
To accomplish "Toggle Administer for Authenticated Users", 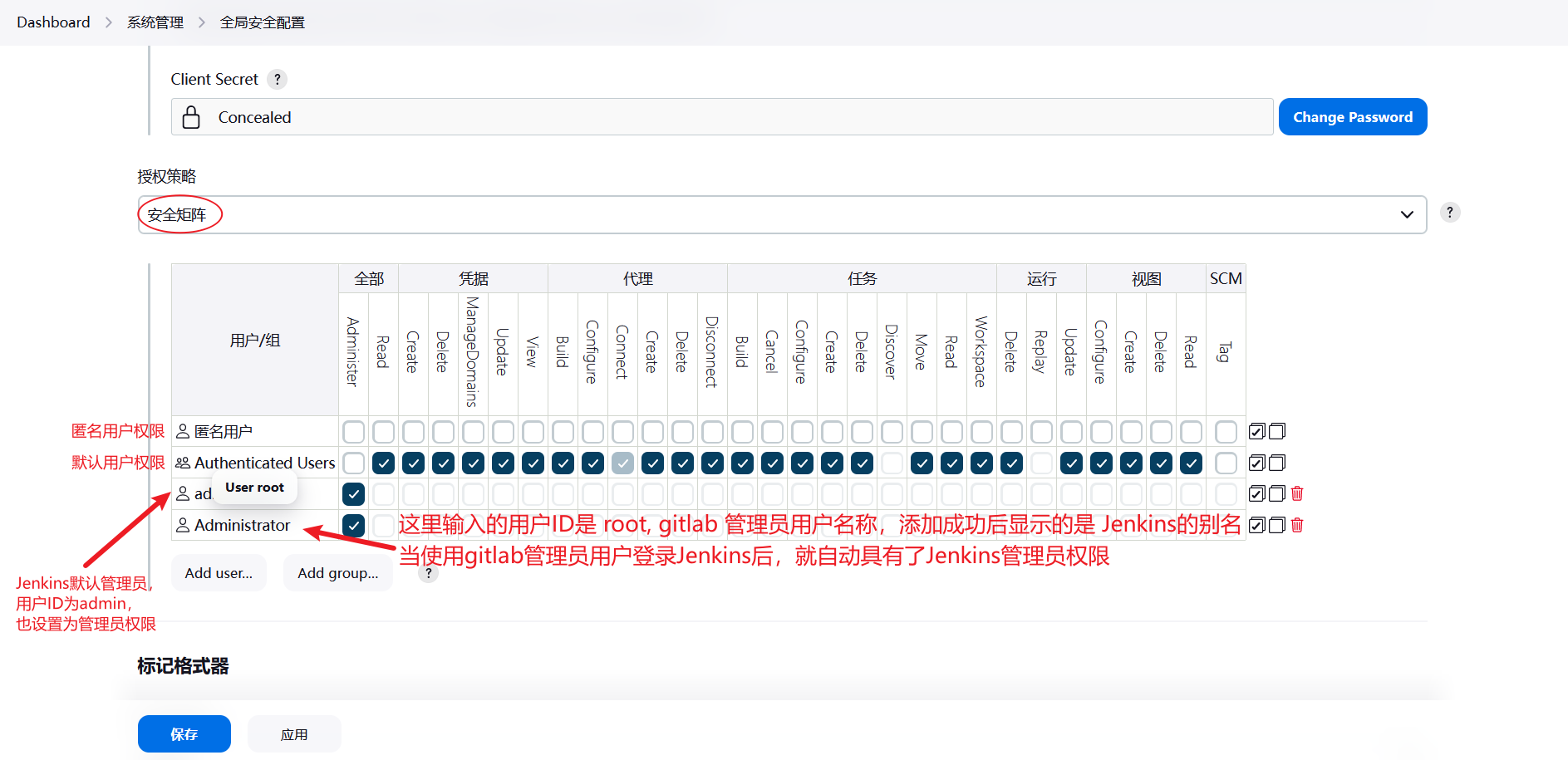I will (x=354, y=463).
